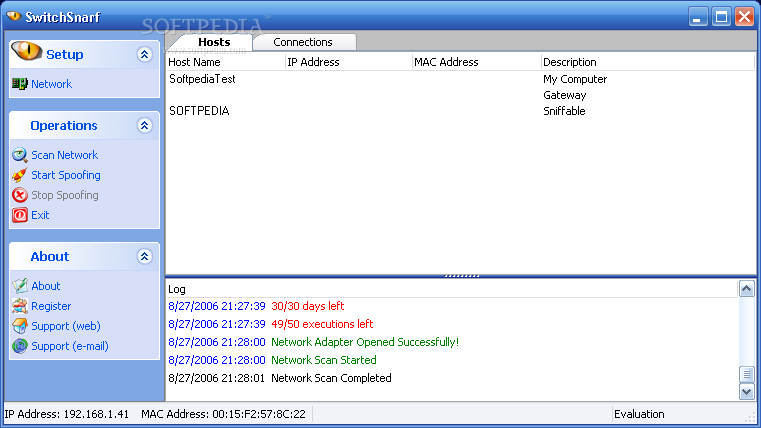Click the Log panel header
761x428 pixels.
click(452, 289)
